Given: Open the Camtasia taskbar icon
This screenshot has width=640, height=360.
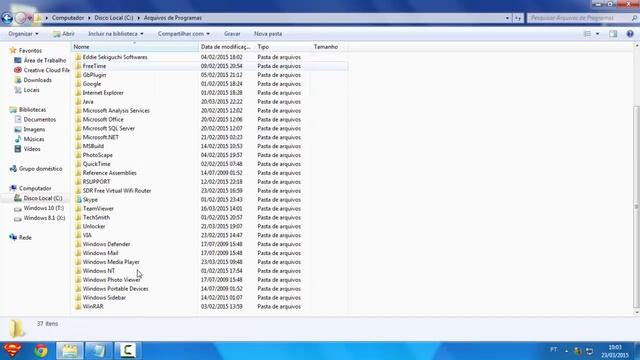Looking at the screenshot, I should (x=127, y=351).
